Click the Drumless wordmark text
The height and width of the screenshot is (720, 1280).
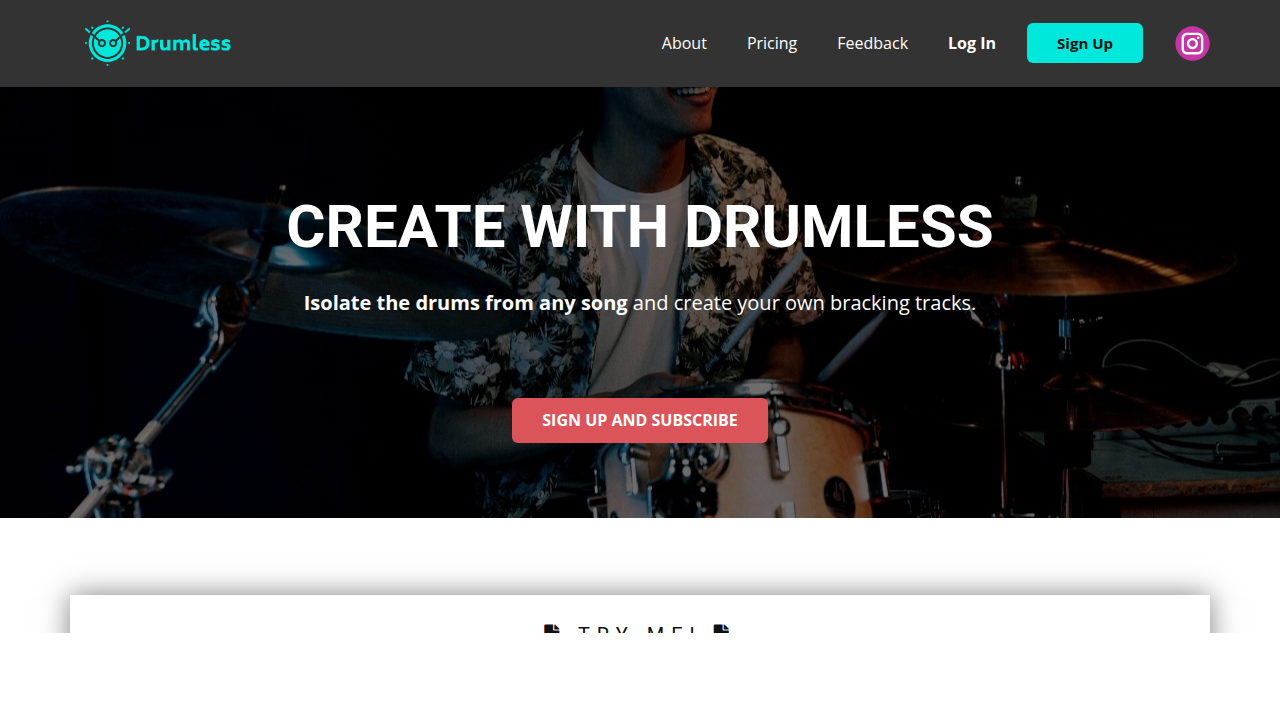[183, 43]
